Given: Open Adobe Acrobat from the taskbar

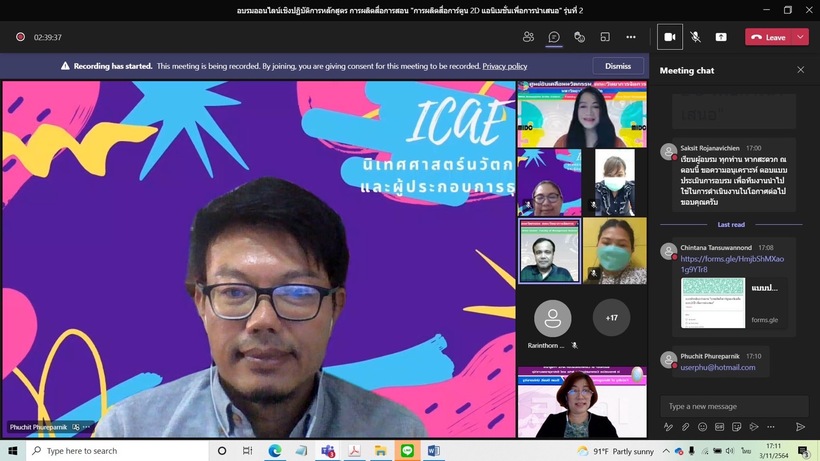Looking at the screenshot, I should (355, 451).
